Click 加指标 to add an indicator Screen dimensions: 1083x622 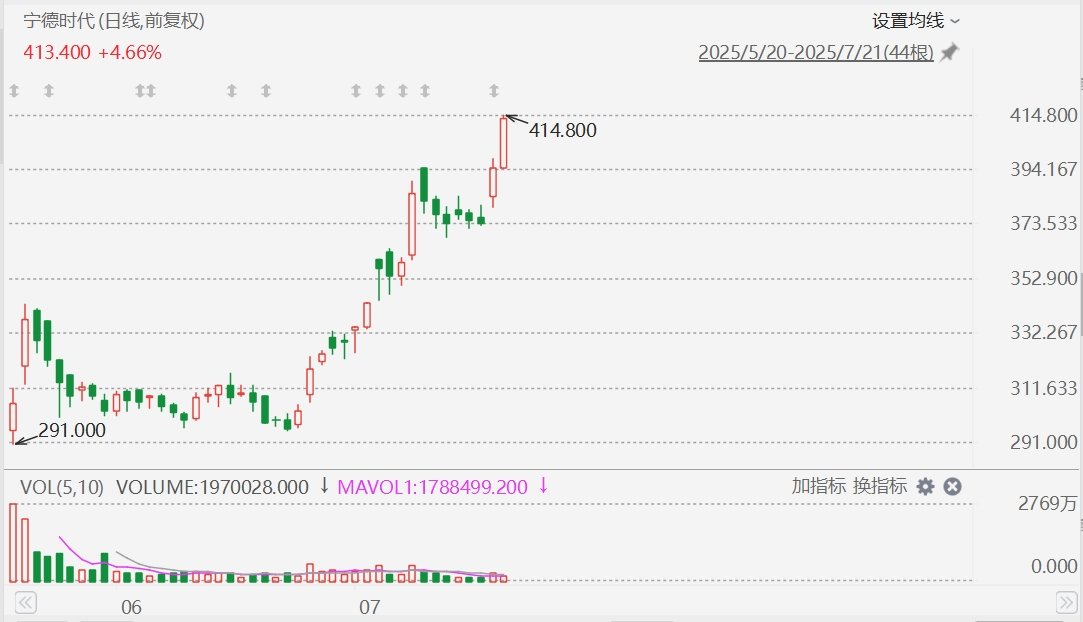click(818, 486)
